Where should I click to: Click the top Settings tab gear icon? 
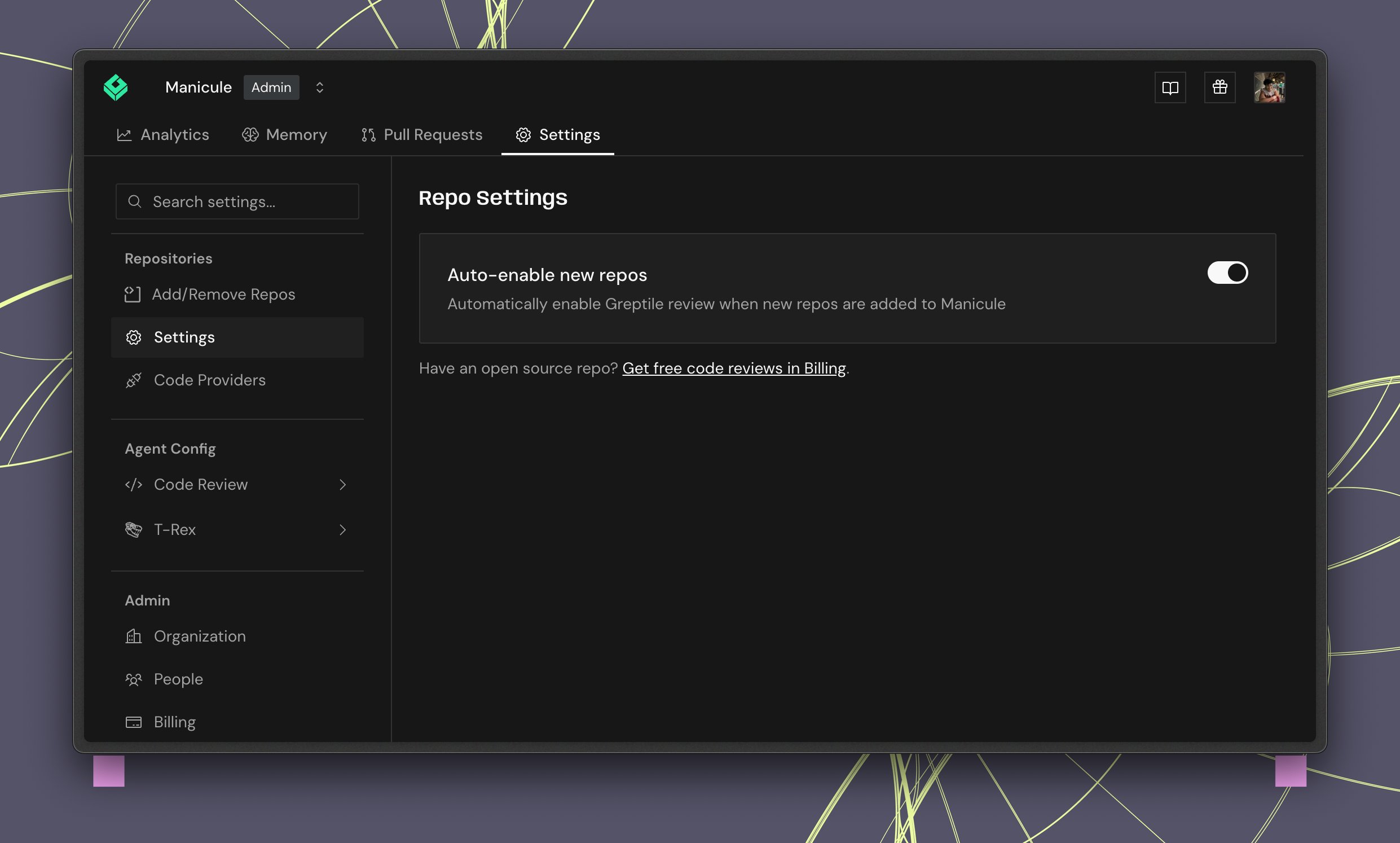[523, 135]
